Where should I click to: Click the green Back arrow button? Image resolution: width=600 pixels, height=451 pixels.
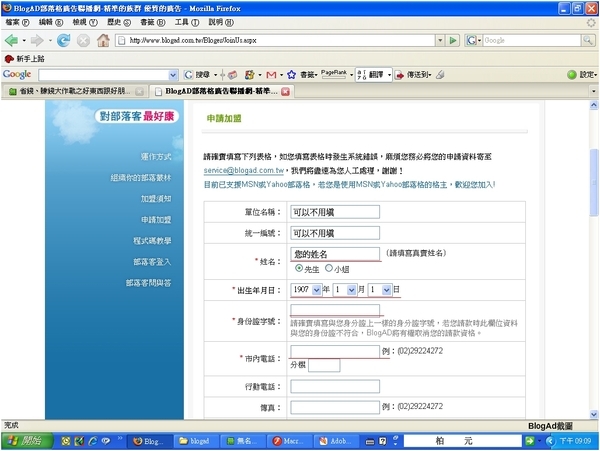[x=11, y=40]
